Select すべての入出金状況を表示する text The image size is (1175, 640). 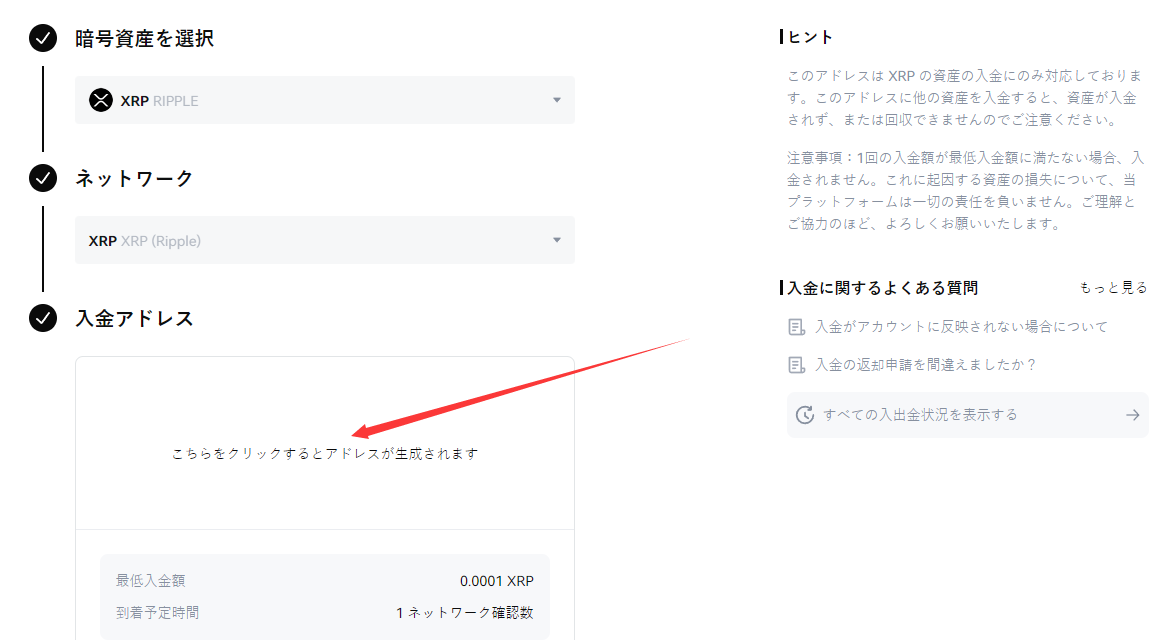[x=920, y=415]
